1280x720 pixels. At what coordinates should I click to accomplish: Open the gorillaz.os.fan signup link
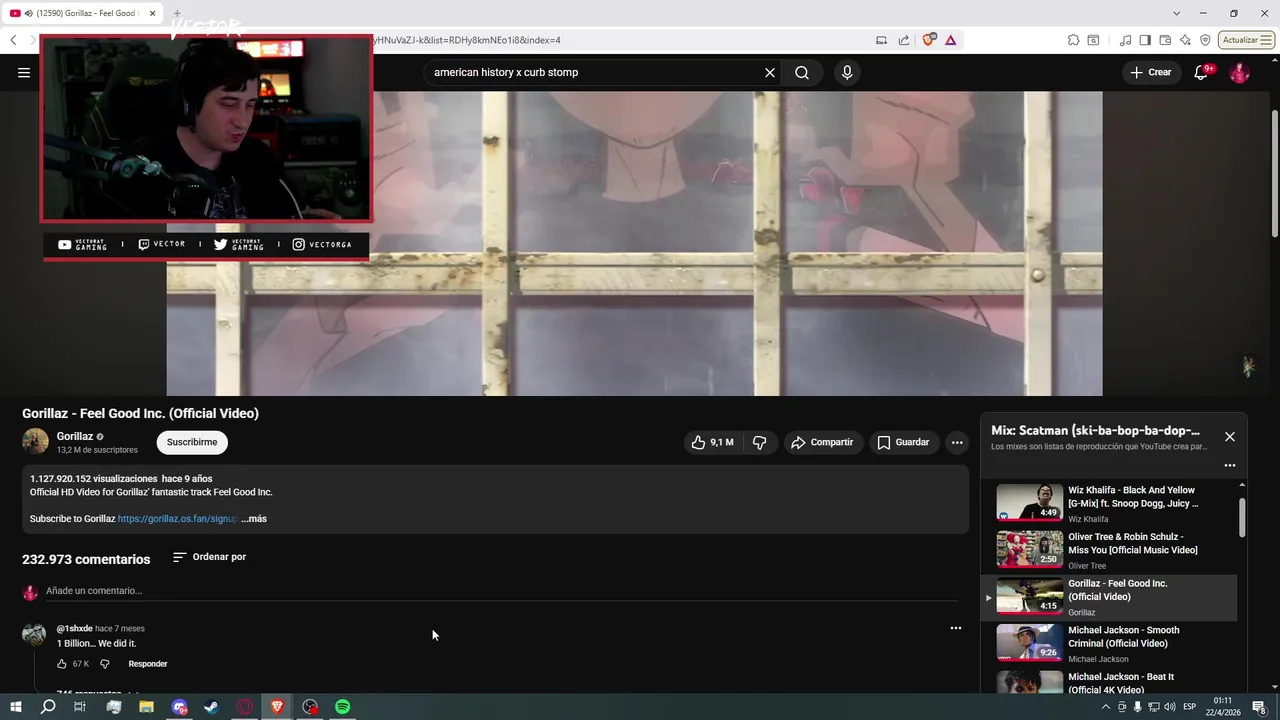click(177, 519)
